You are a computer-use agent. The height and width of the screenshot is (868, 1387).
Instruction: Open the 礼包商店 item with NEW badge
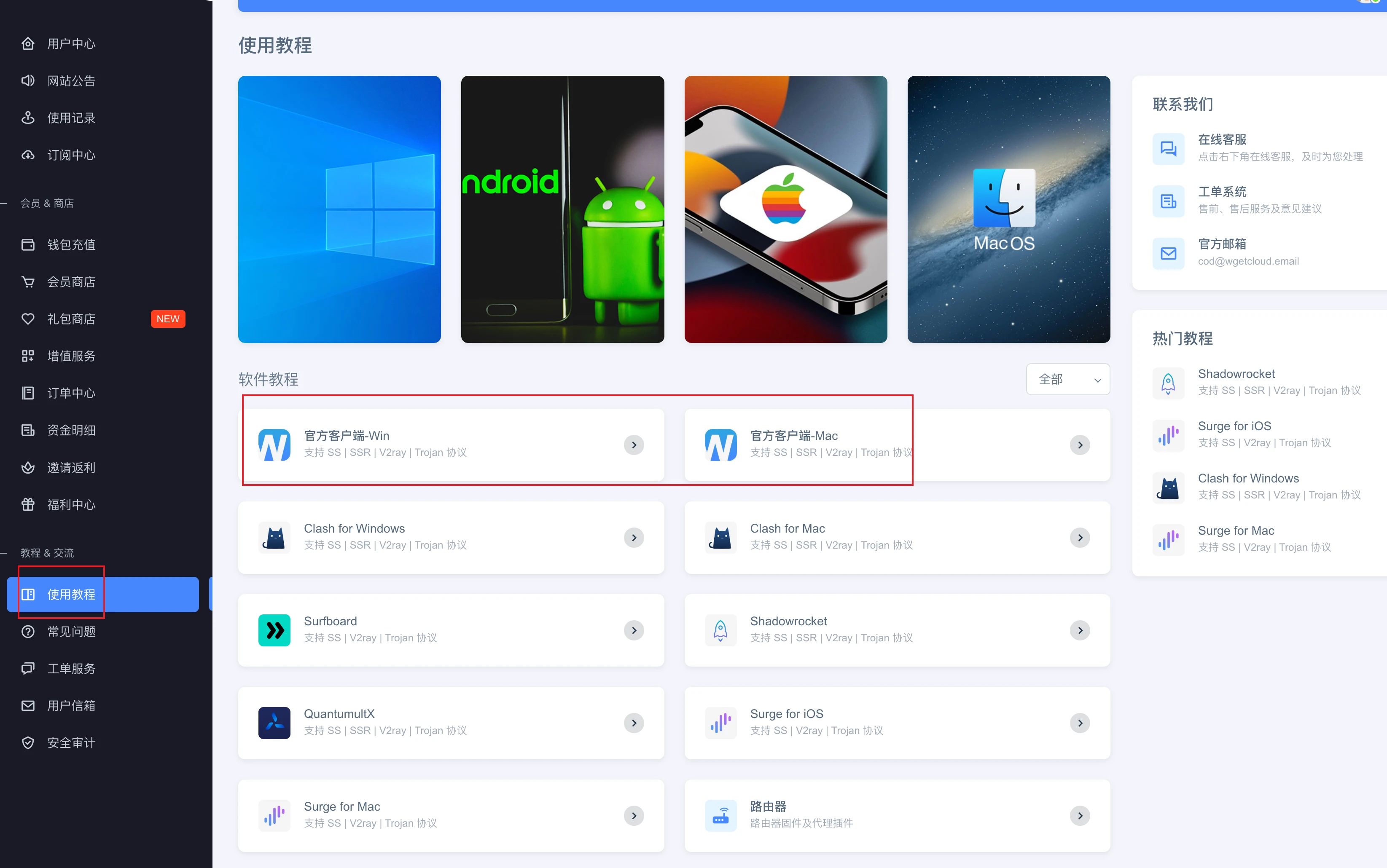coord(71,319)
